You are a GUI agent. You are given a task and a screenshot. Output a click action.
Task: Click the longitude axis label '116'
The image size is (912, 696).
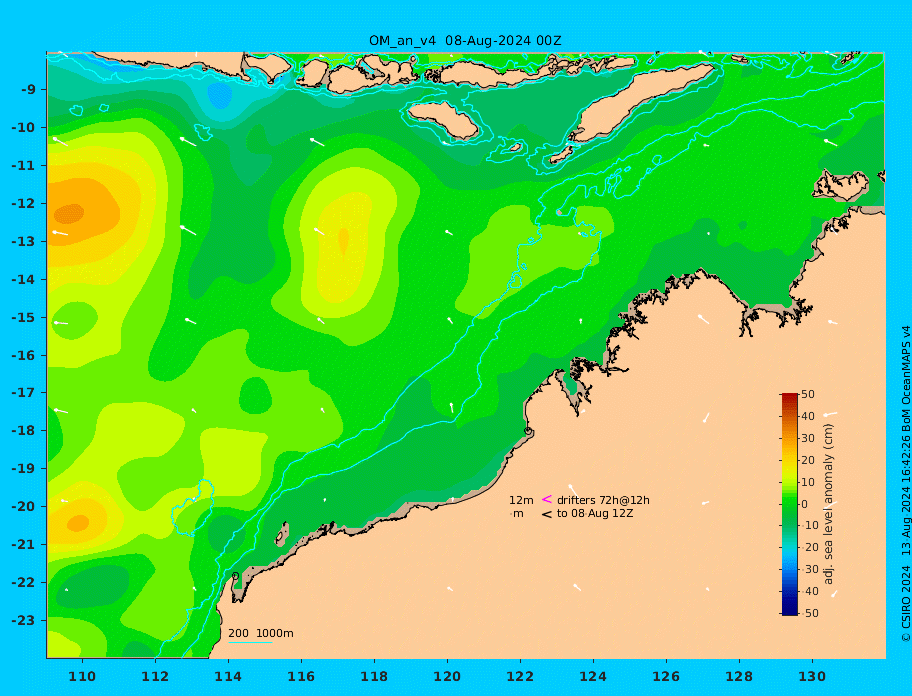(x=301, y=676)
